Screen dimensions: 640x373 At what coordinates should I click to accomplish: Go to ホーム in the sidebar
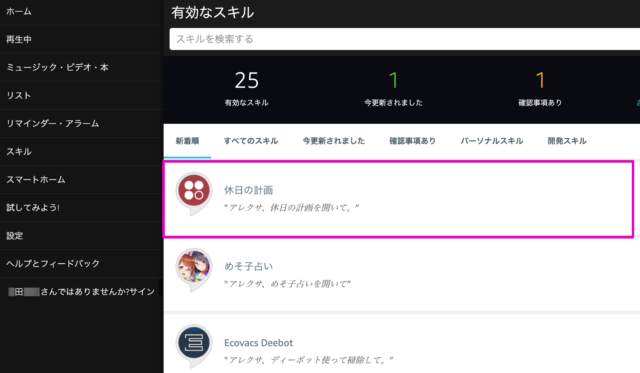tap(19, 12)
